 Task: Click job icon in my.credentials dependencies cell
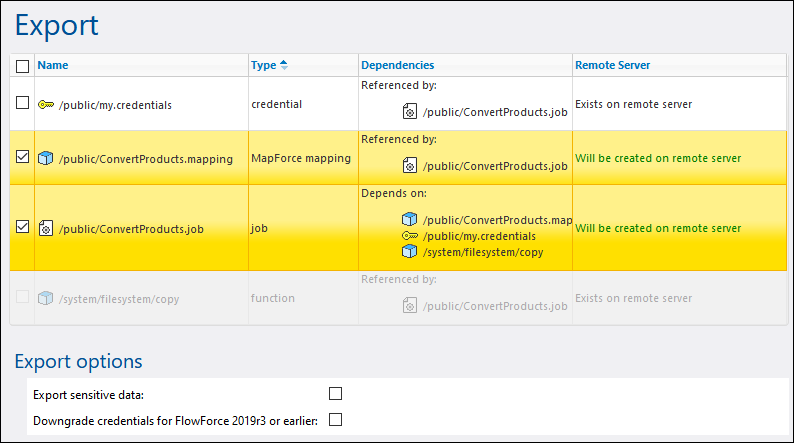pos(409,112)
